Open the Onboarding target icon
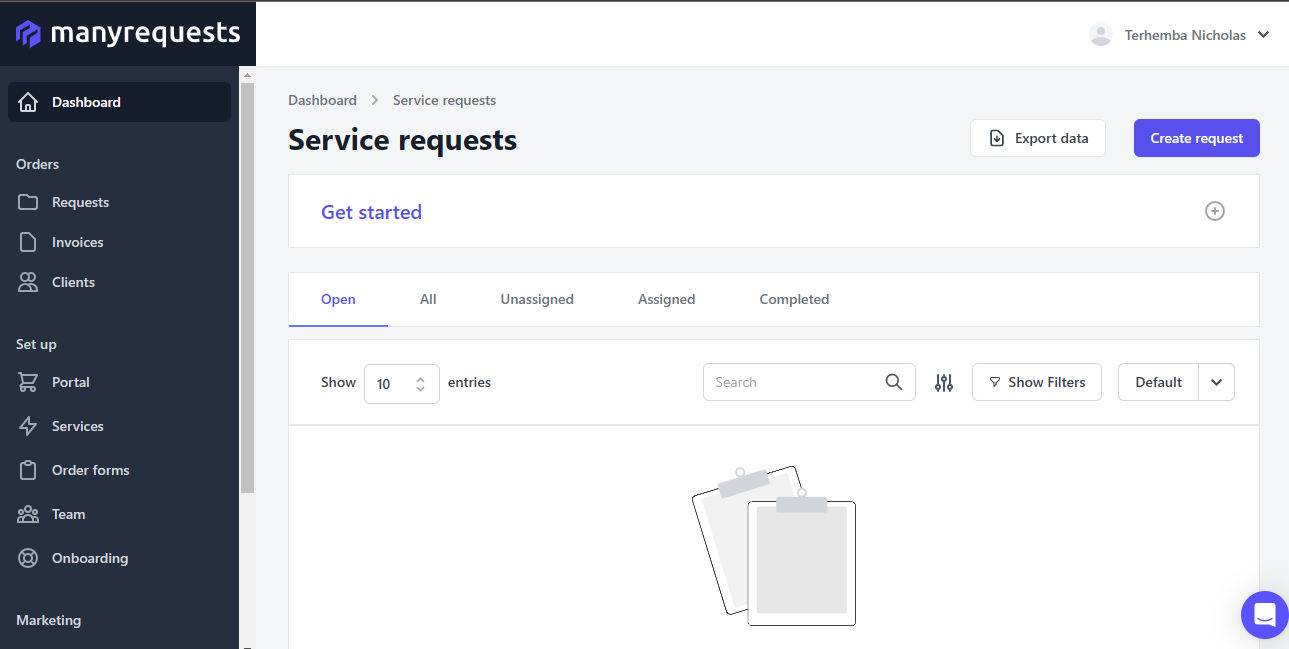1289x649 pixels. pyautogui.click(x=29, y=557)
